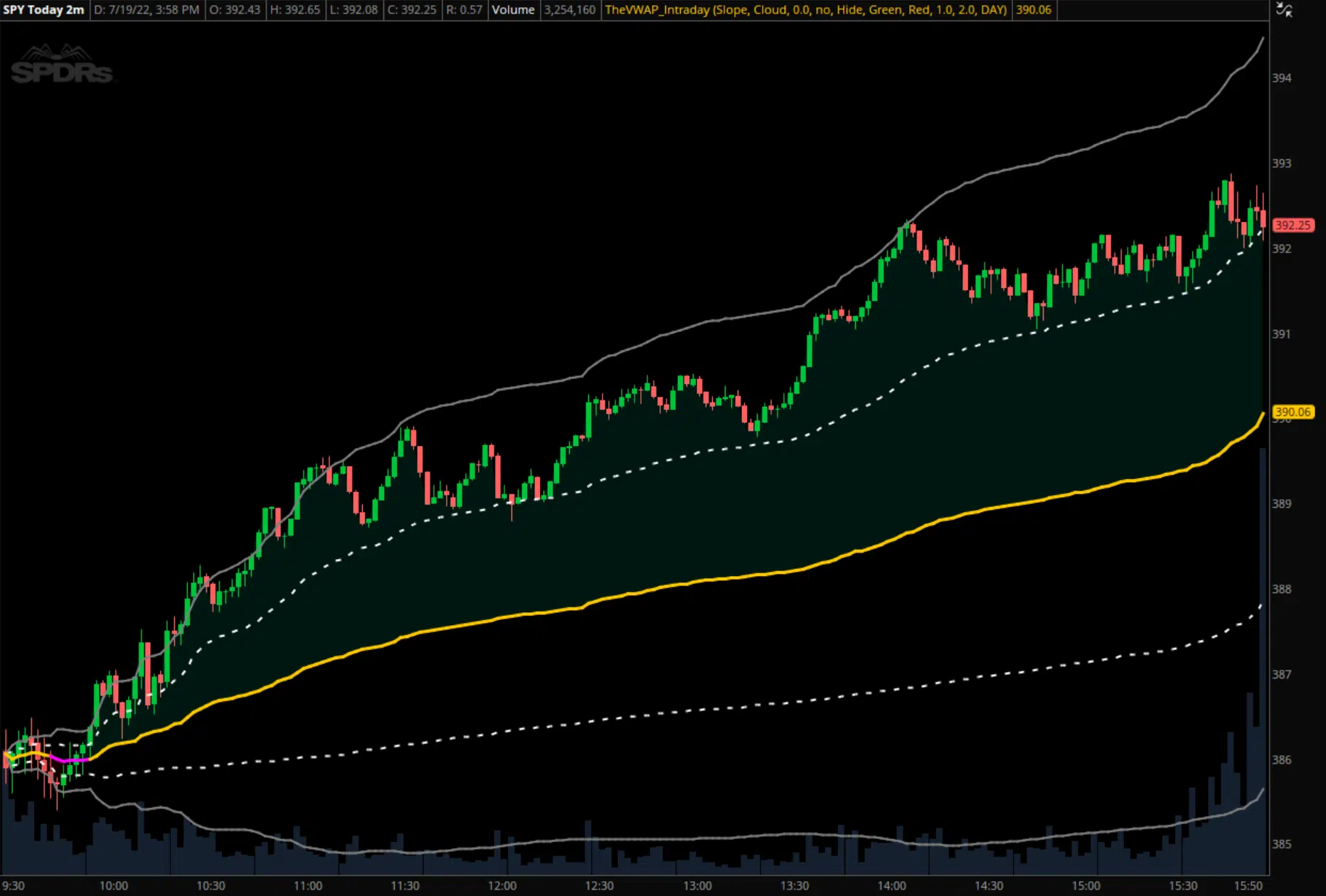Click the low price L: 392.08

click(354, 10)
